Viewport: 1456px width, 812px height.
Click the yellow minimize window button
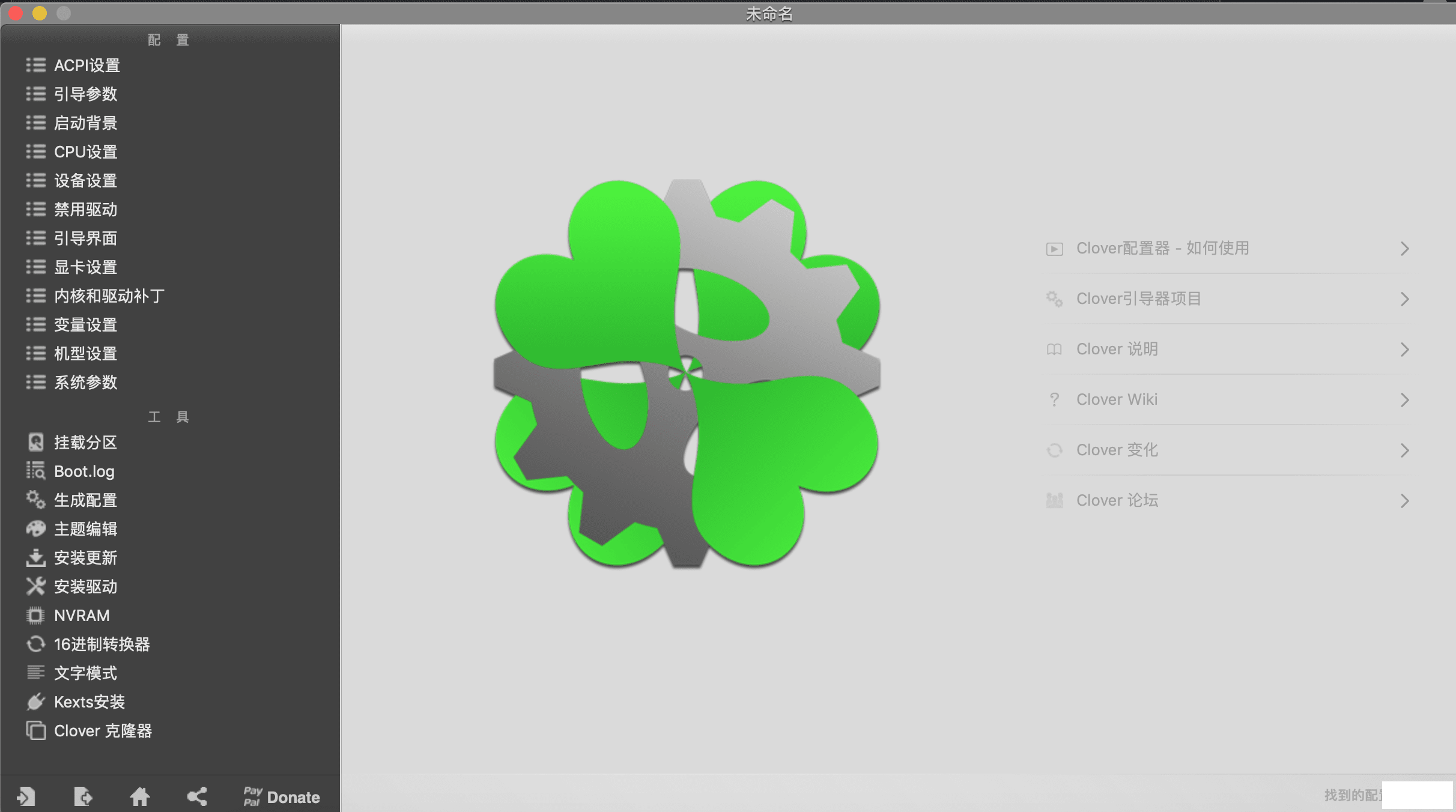pos(40,13)
